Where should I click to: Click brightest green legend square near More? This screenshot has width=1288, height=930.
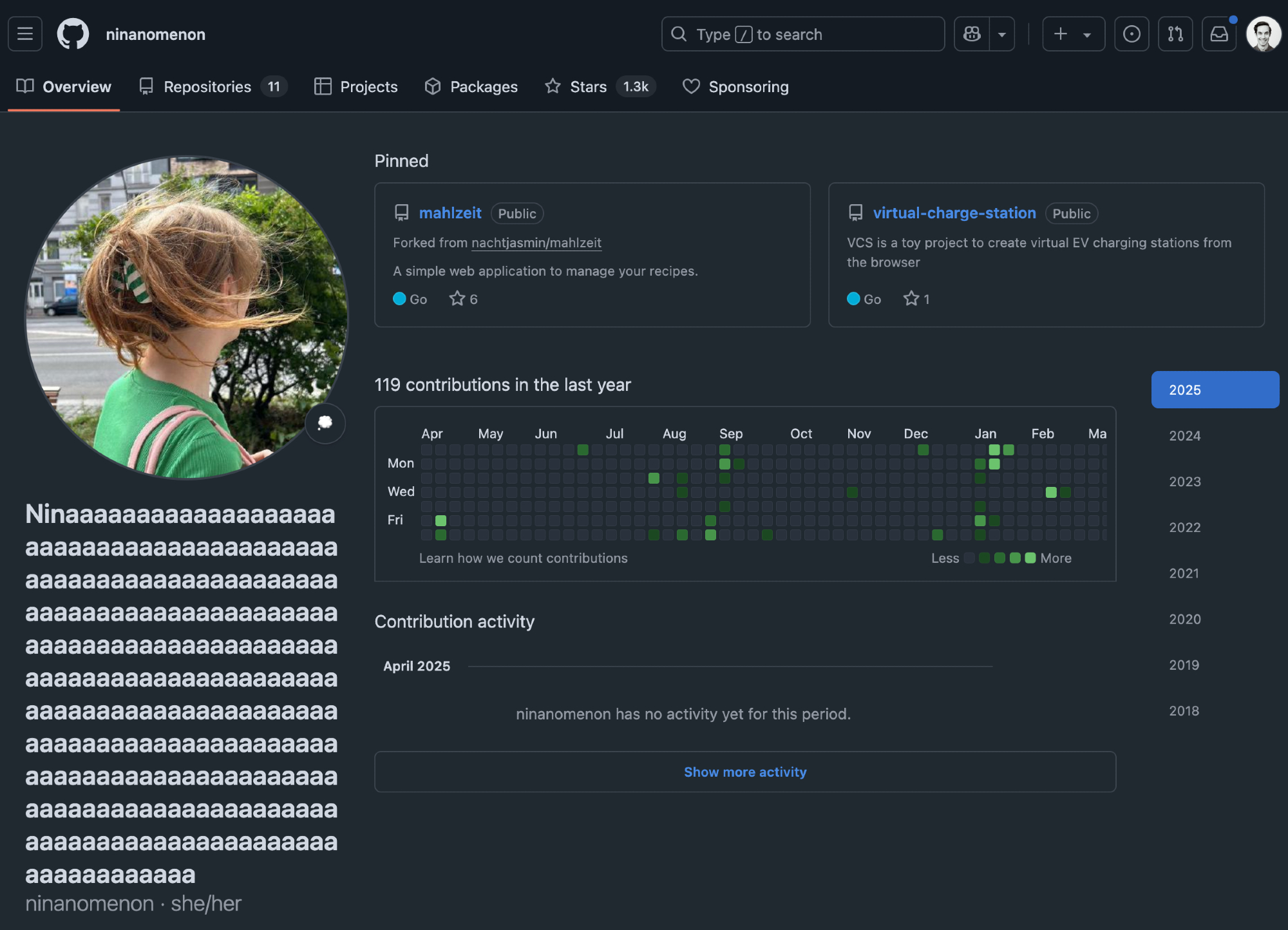point(1030,558)
